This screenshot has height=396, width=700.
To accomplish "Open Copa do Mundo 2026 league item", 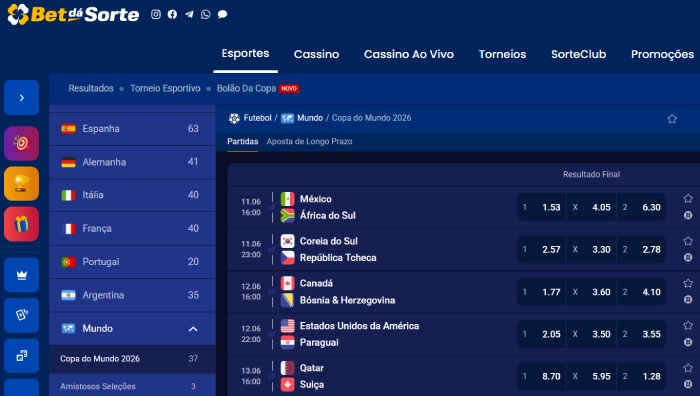I will point(132,358).
